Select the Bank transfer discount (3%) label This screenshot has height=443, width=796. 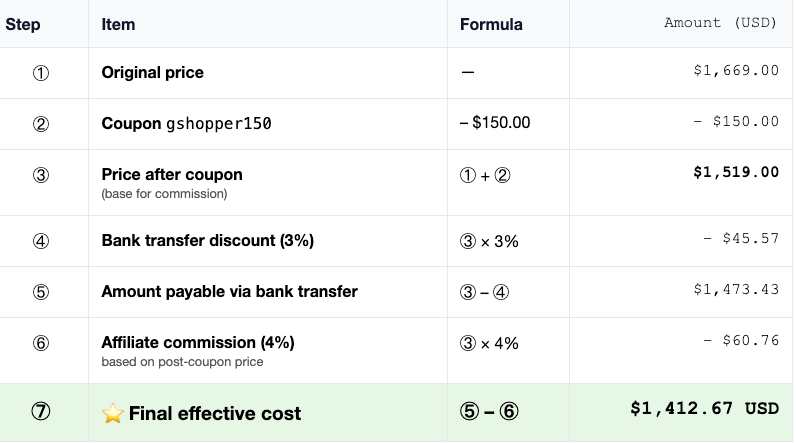(208, 241)
